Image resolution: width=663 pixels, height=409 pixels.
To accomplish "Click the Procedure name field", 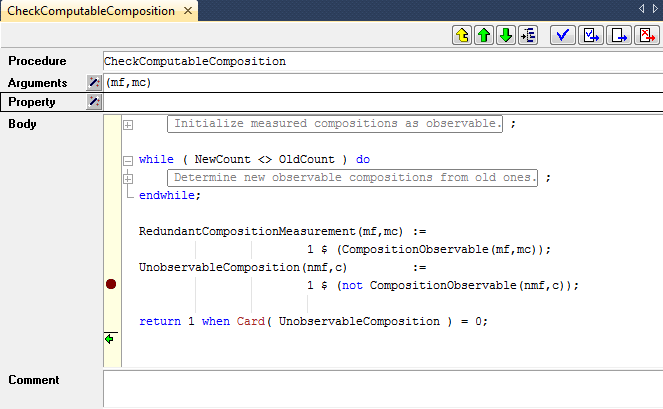I will 383,61.
